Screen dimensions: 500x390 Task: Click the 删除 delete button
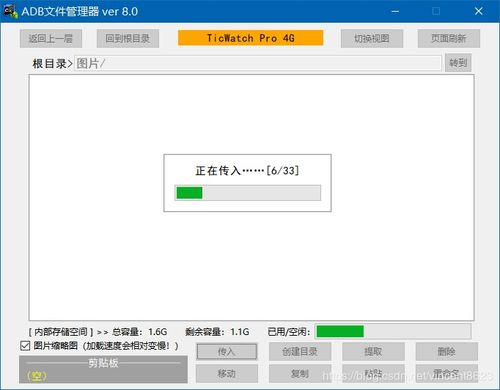[x=447, y=352]
